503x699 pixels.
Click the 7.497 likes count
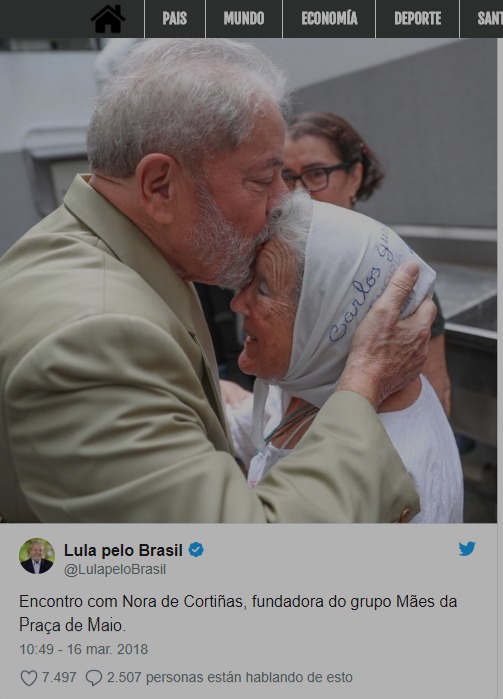click(x=59, y=678)
